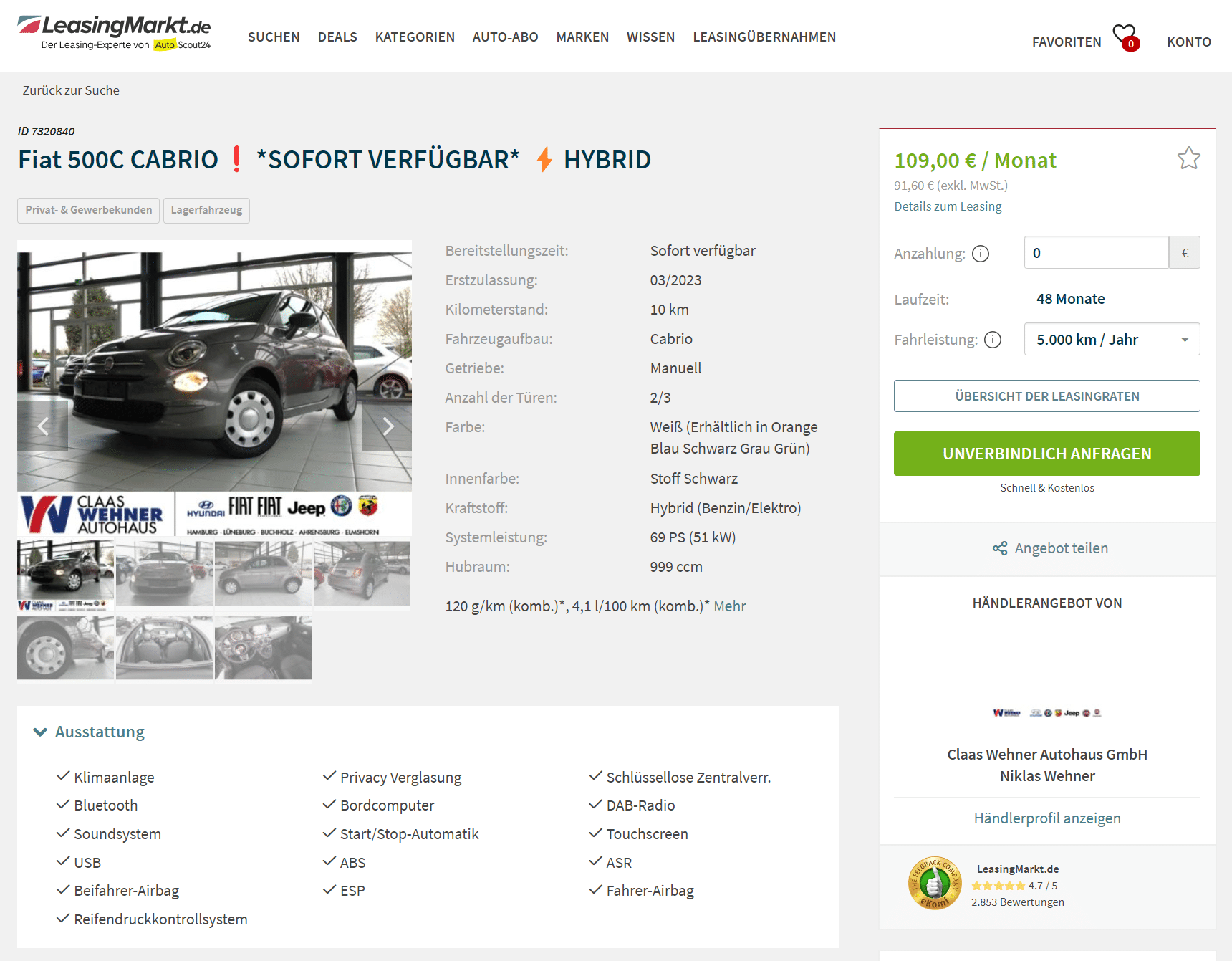
Task: Click the 109,00 € / Monat price
Action: click(975, 161)
